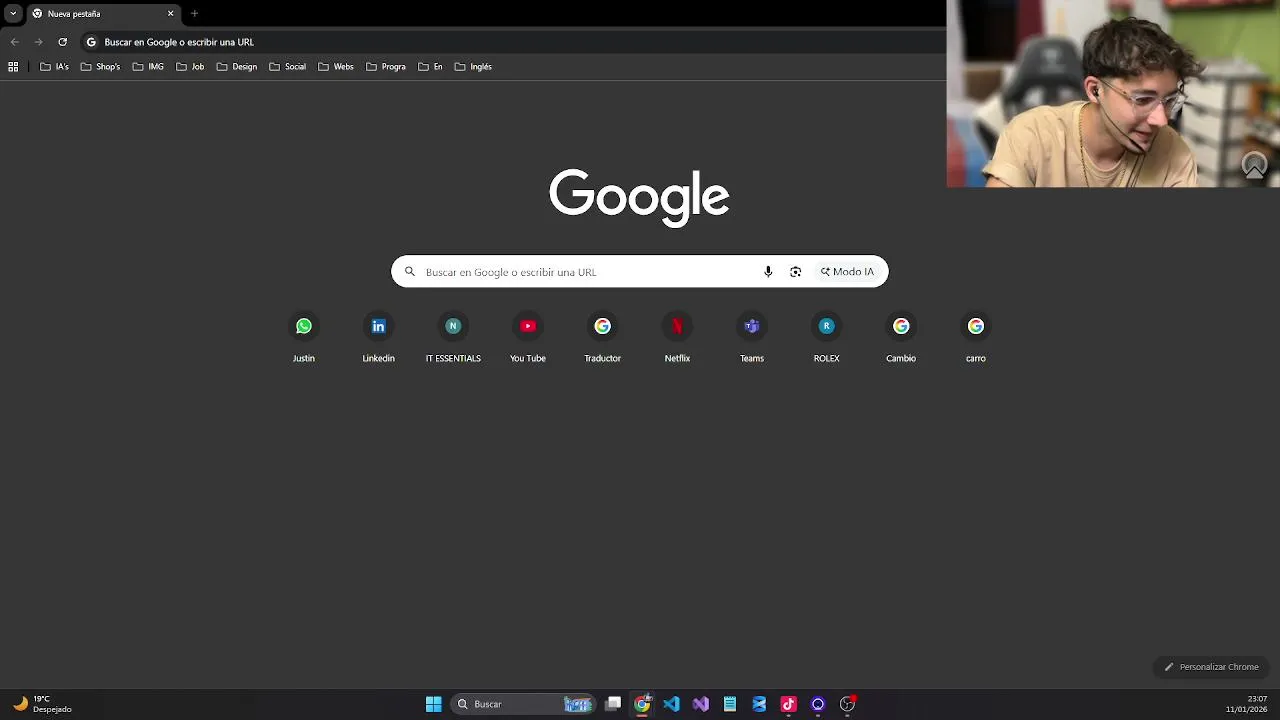Open the Progra bookmarks folder
The width and height of the screenshot is (1280, 720).
pyautogui.click(x=386, y=67)
